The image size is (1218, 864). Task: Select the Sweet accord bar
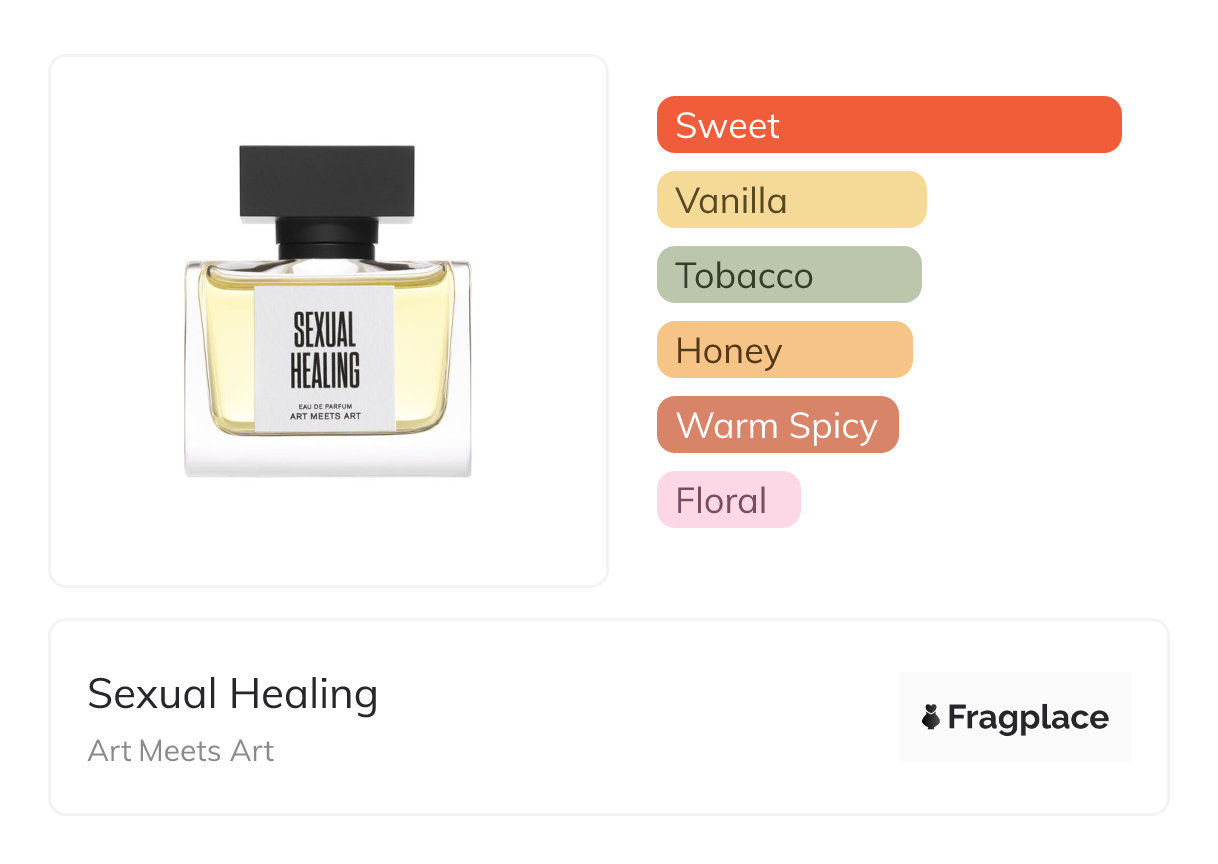(888, 125)
